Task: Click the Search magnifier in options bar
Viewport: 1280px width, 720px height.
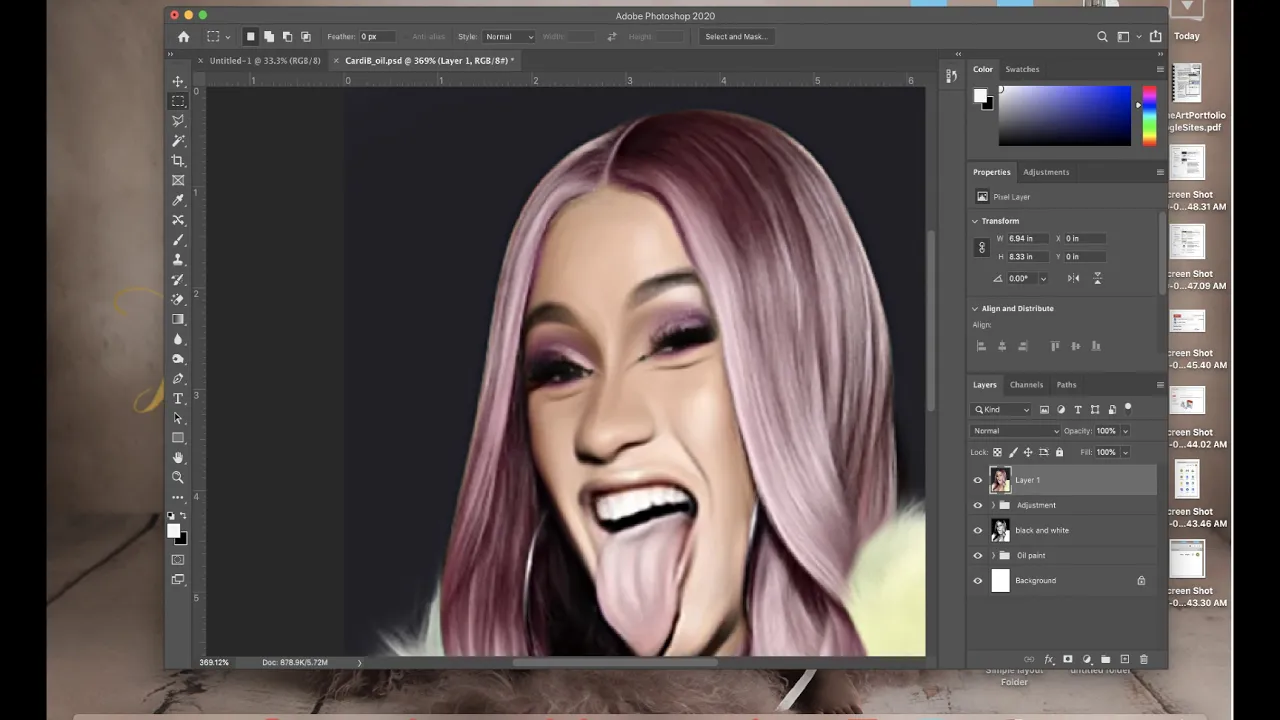Action: (1102, 37)
